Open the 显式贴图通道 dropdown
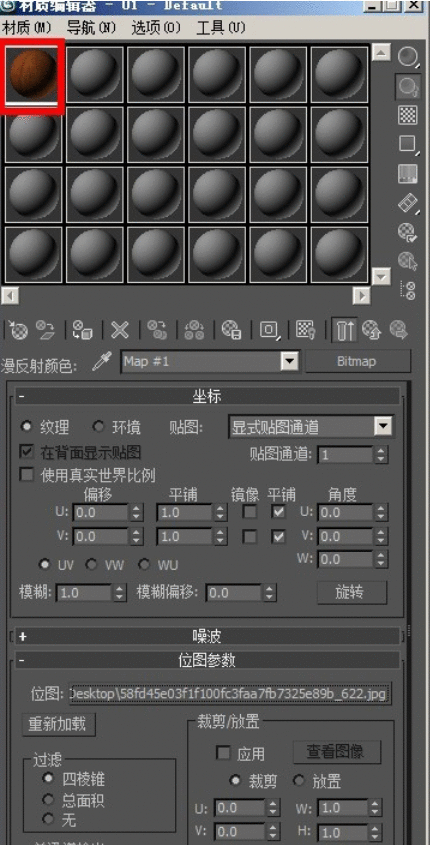 pyautogui.click(x=383, y=427)
